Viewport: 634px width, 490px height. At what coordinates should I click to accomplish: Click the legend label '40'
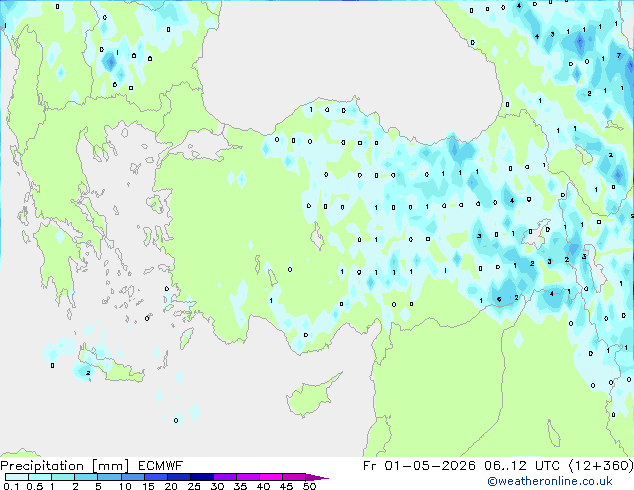click(263, 486)
